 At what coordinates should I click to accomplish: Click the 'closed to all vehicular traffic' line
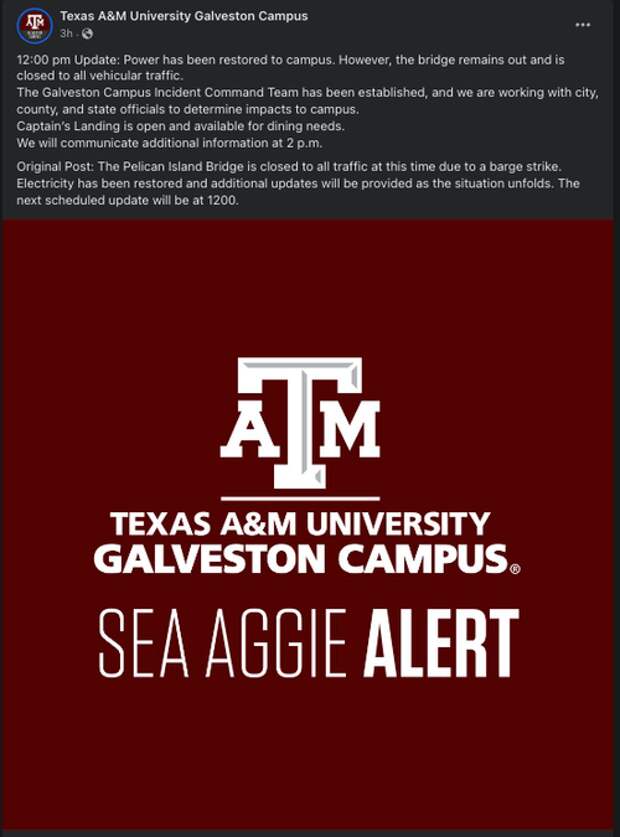coord(100,75)
